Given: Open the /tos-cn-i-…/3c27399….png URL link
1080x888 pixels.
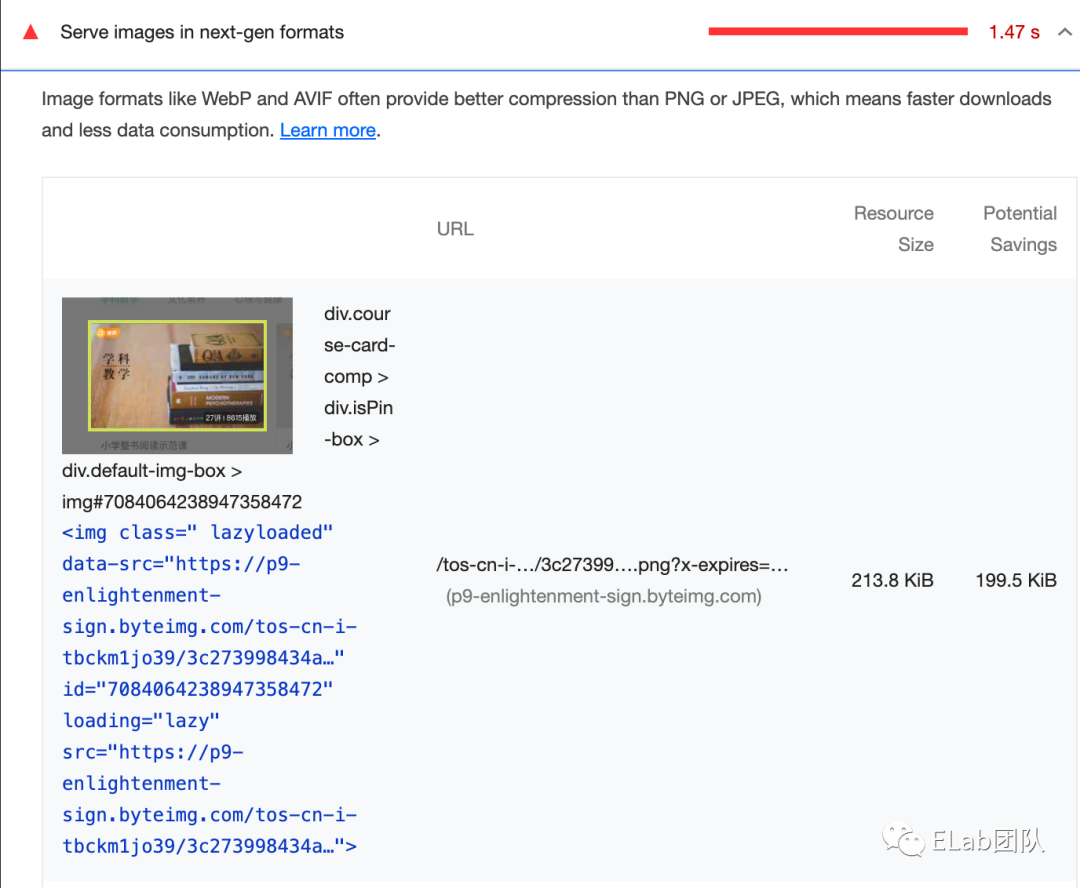Looking at the screenshot, I should (x=612, y=565).
